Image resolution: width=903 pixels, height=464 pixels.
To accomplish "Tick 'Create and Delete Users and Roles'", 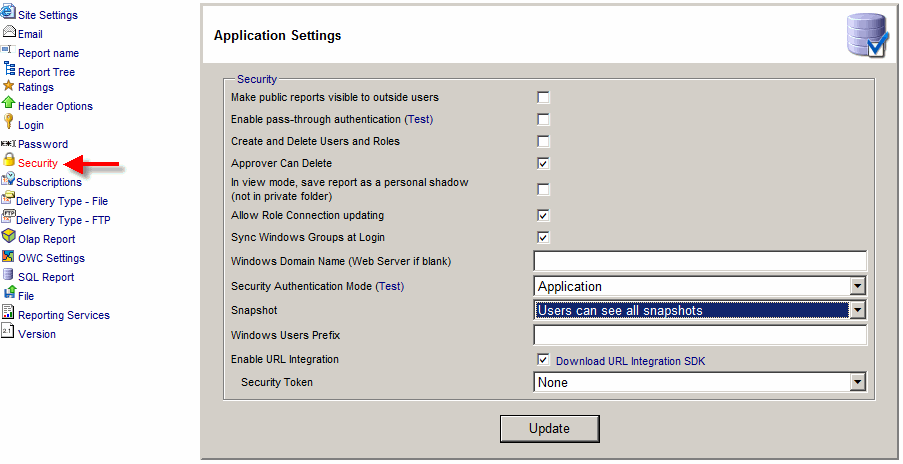I will coord(543,141).
